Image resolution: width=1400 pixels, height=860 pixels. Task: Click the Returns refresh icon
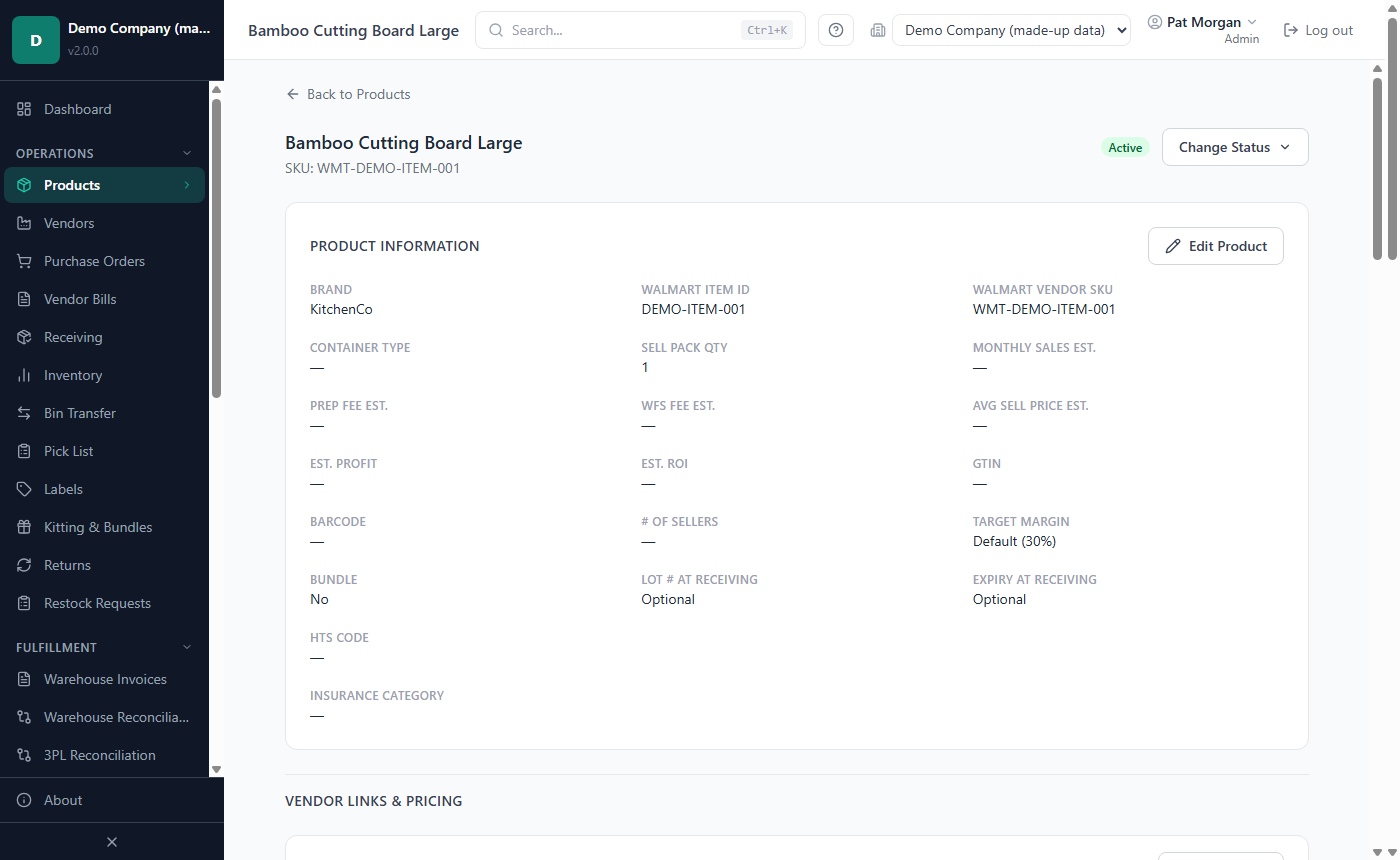point(24,565)
